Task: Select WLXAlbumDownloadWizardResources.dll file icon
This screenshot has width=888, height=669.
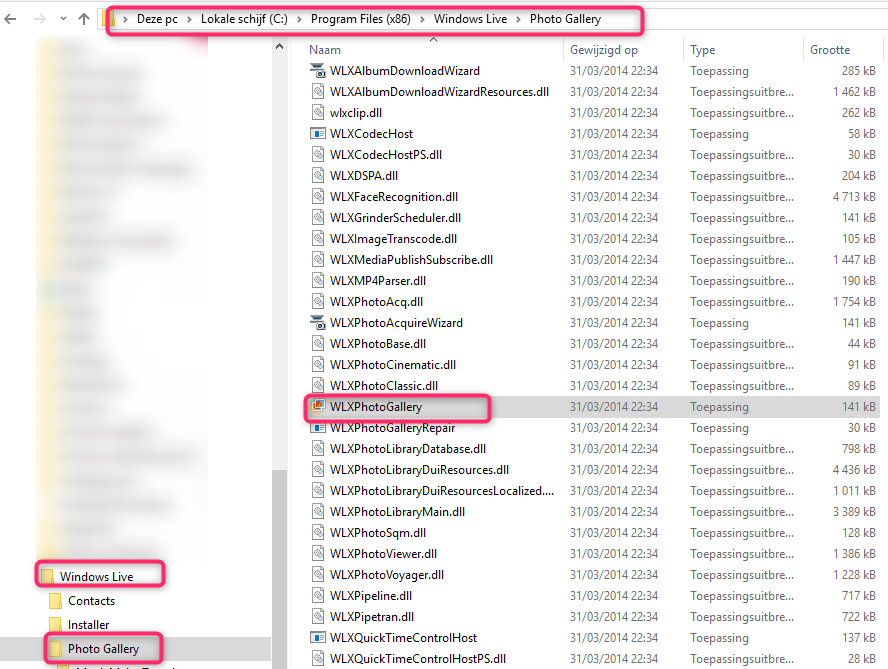Action: click(318, 92)
